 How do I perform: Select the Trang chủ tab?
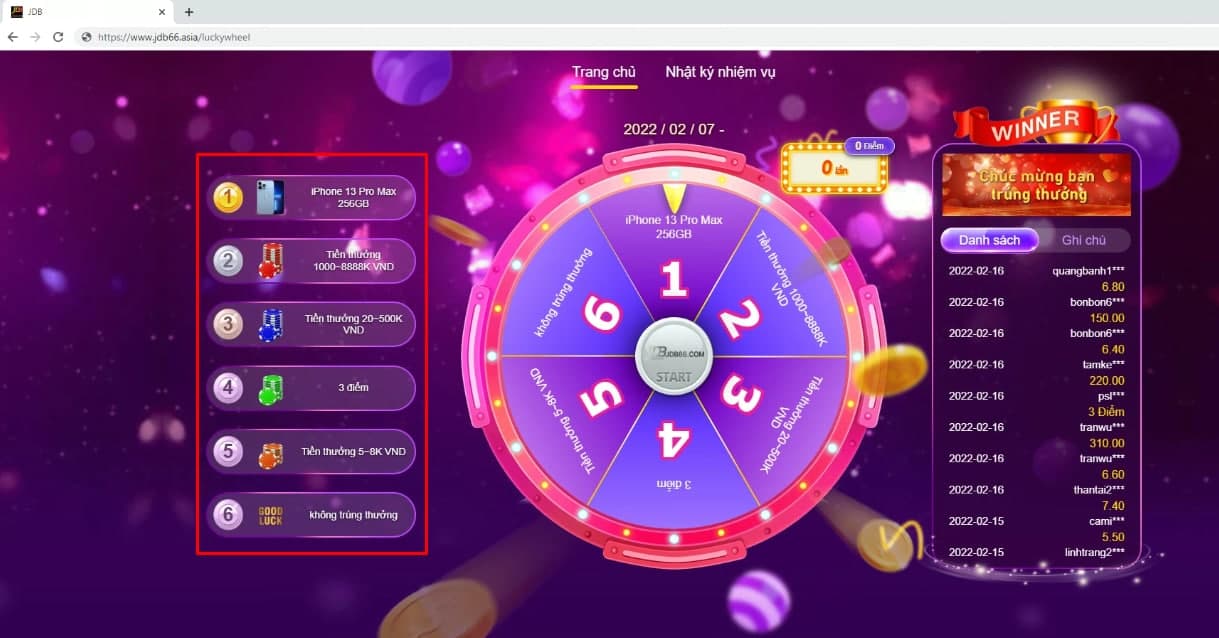[x=604, y=72]
